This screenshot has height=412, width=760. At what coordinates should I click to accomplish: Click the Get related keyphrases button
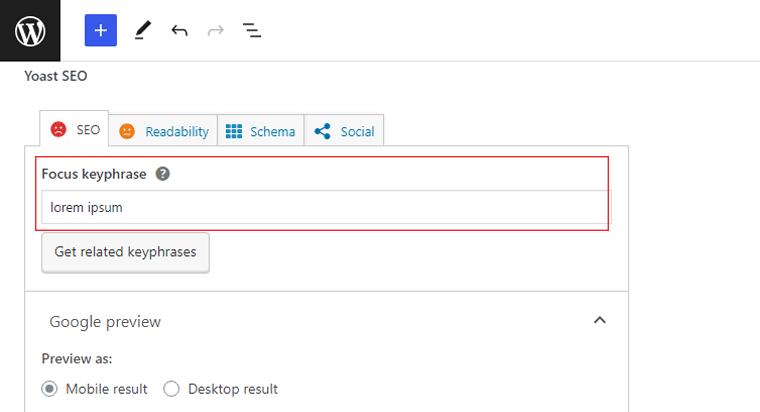click(x=126, y=253)
